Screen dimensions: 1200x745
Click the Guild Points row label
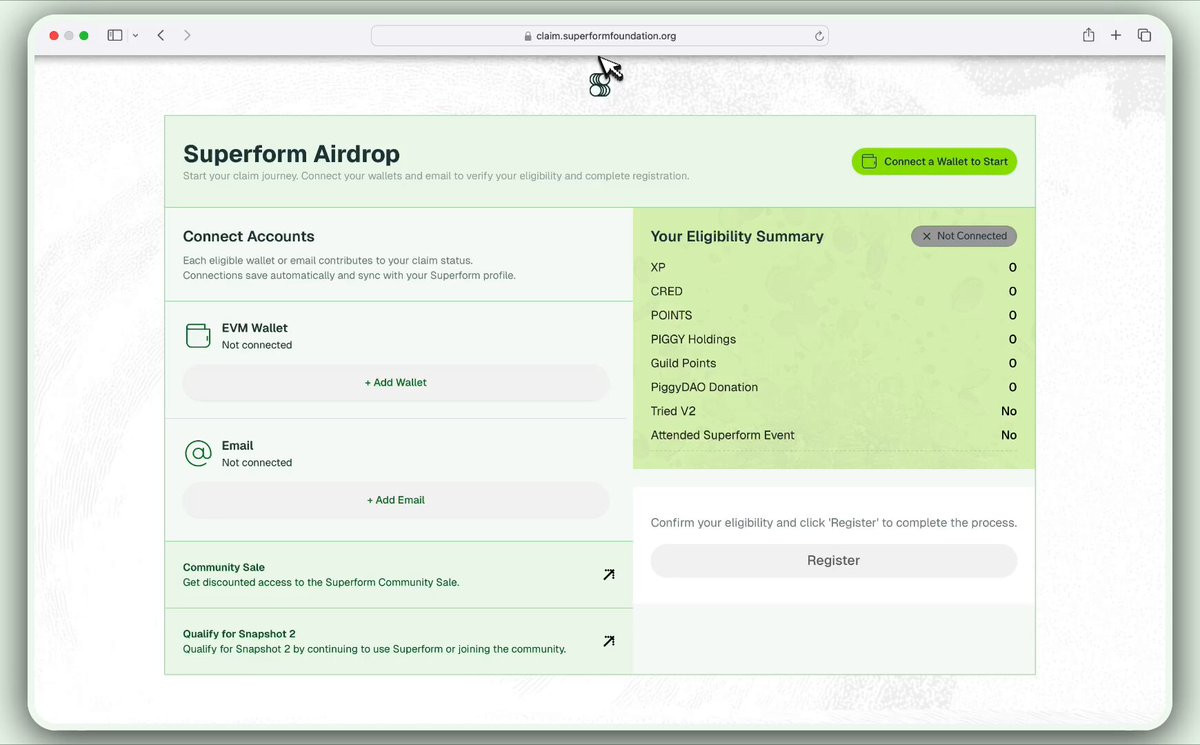tap(683, 364)
